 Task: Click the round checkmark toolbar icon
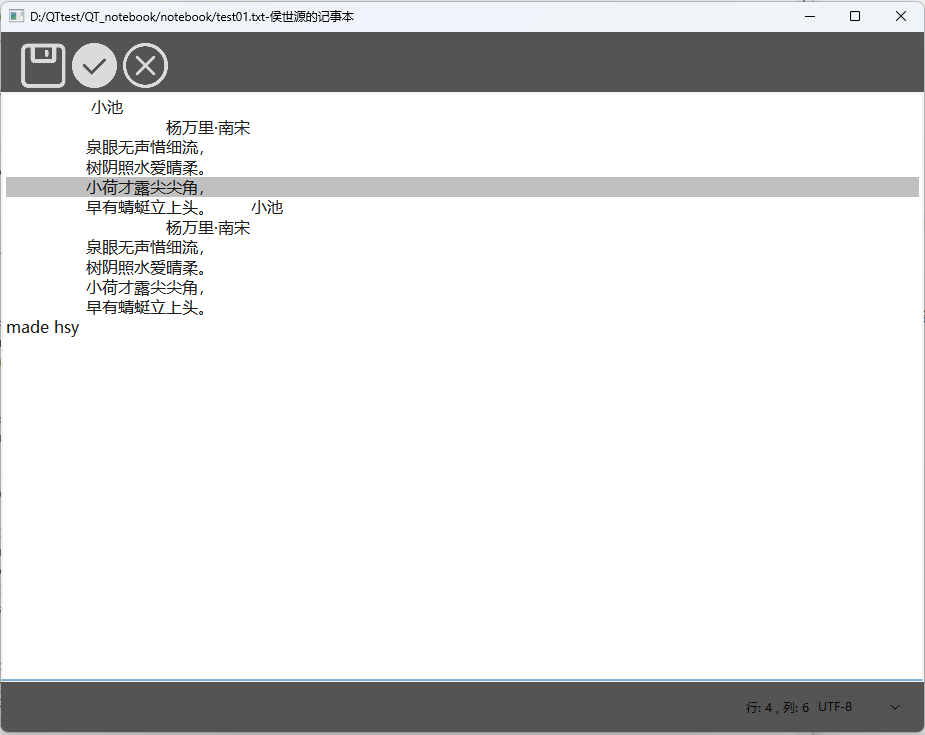94,65
